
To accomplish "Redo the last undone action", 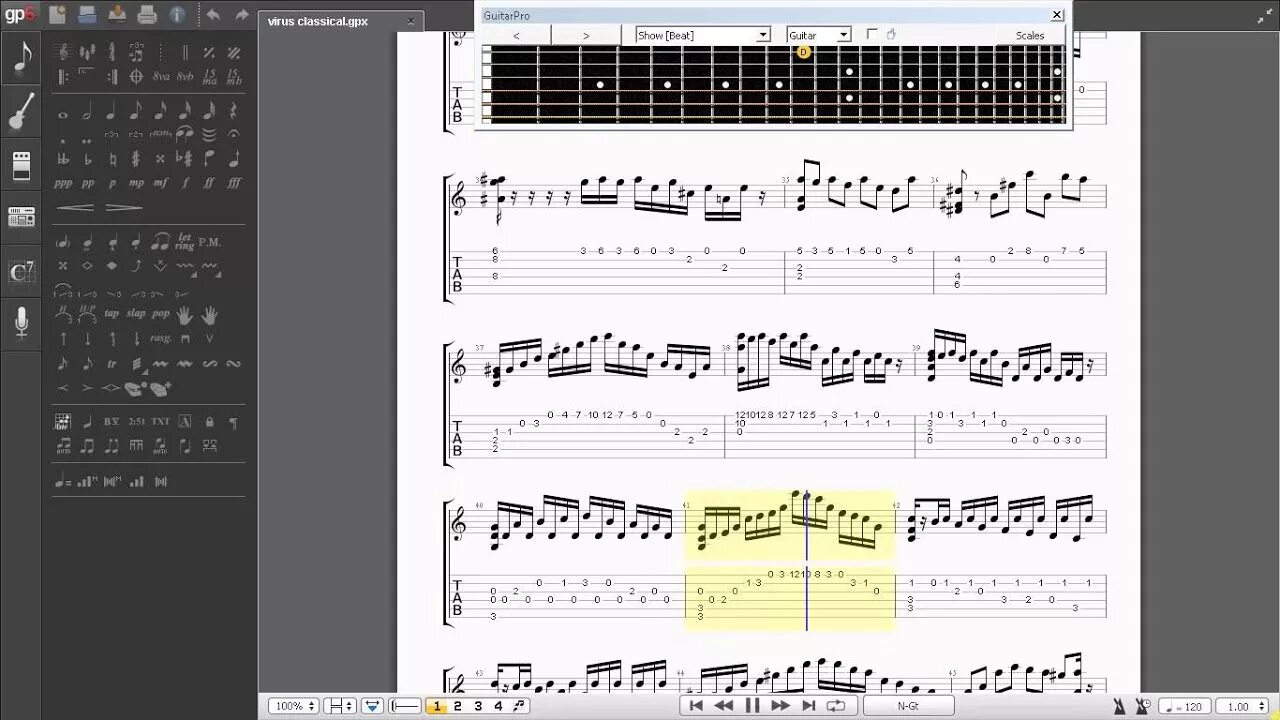I will pos(241,14).
